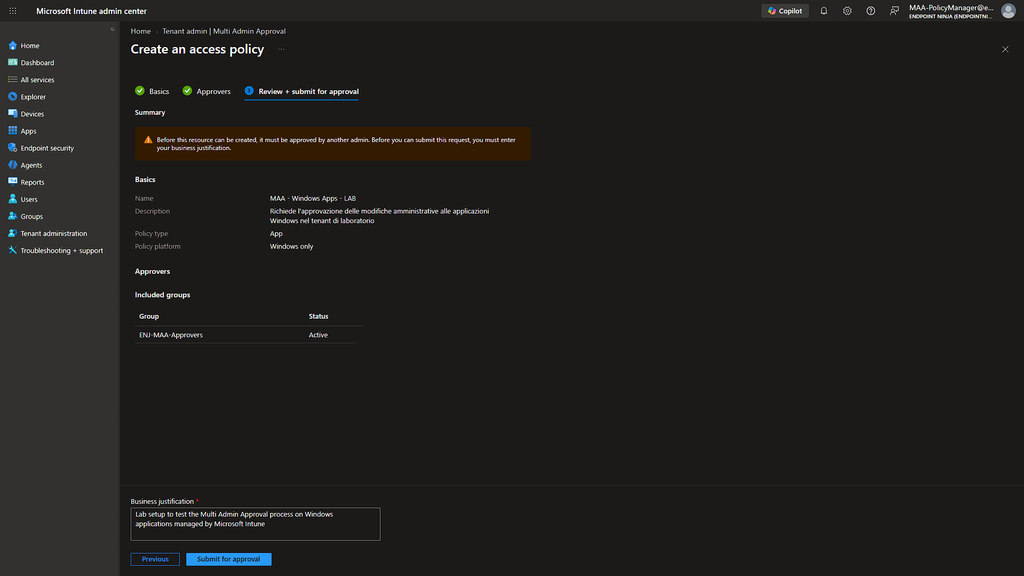Open Groups in the sidebar
This screenshot has height=576, width=1024.
[31, 216]
